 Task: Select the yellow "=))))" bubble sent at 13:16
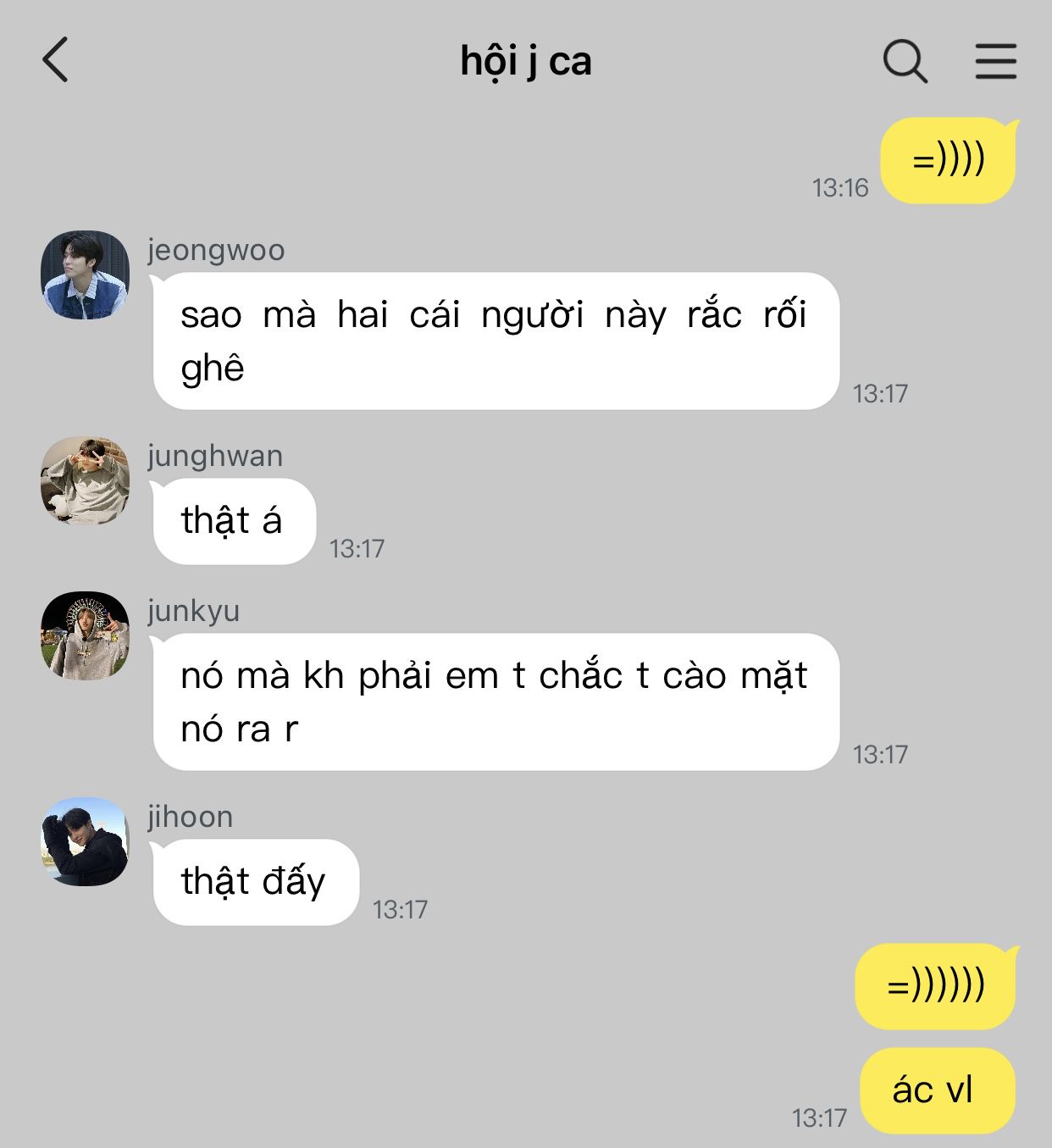coord(948,160)
